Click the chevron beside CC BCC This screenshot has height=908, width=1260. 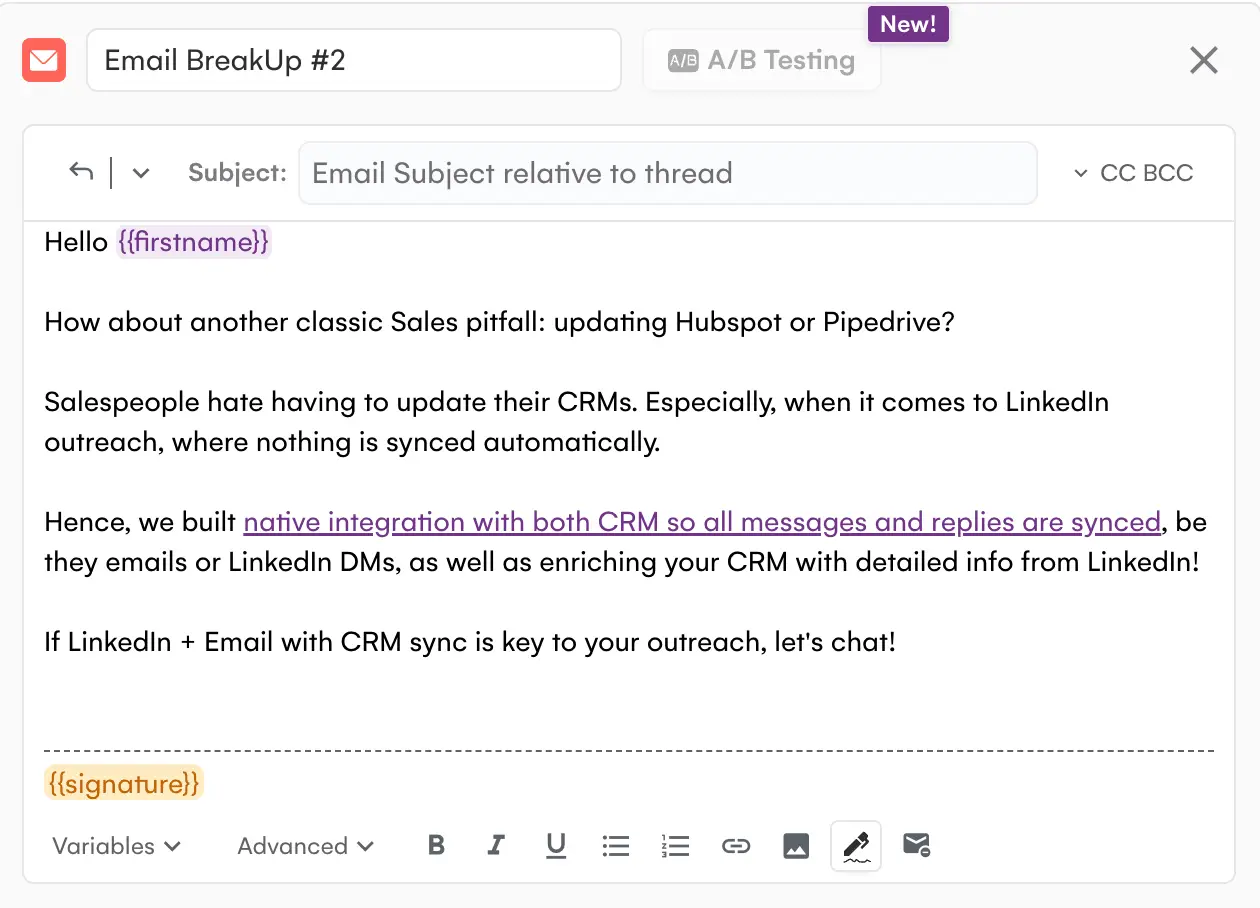coord(1081,172)
